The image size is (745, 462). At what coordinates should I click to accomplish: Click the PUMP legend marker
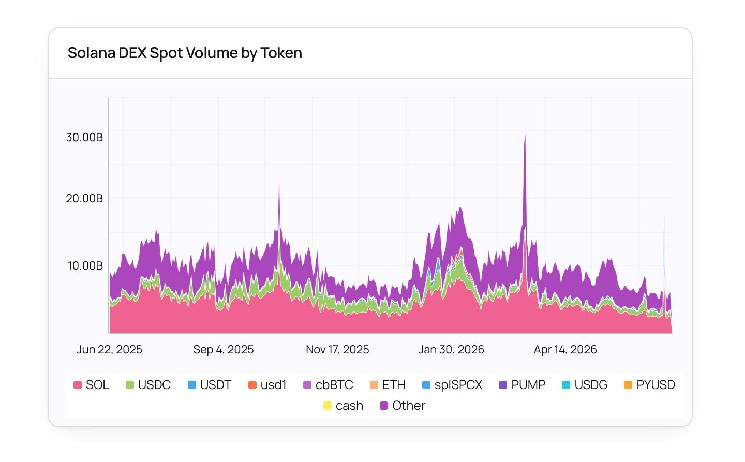click(x=503, y=385)
